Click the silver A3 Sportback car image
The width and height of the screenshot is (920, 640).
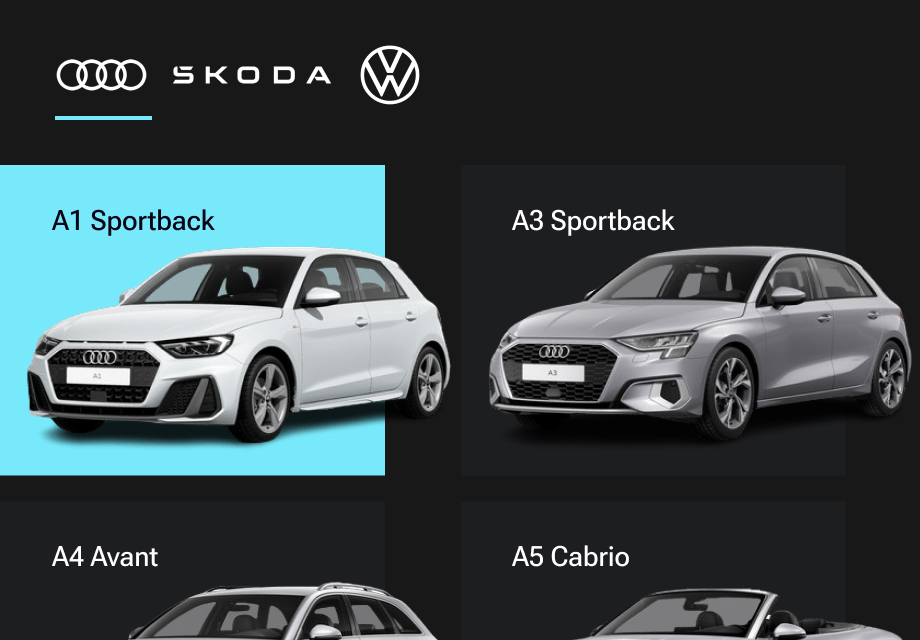[x=699, y=343]
